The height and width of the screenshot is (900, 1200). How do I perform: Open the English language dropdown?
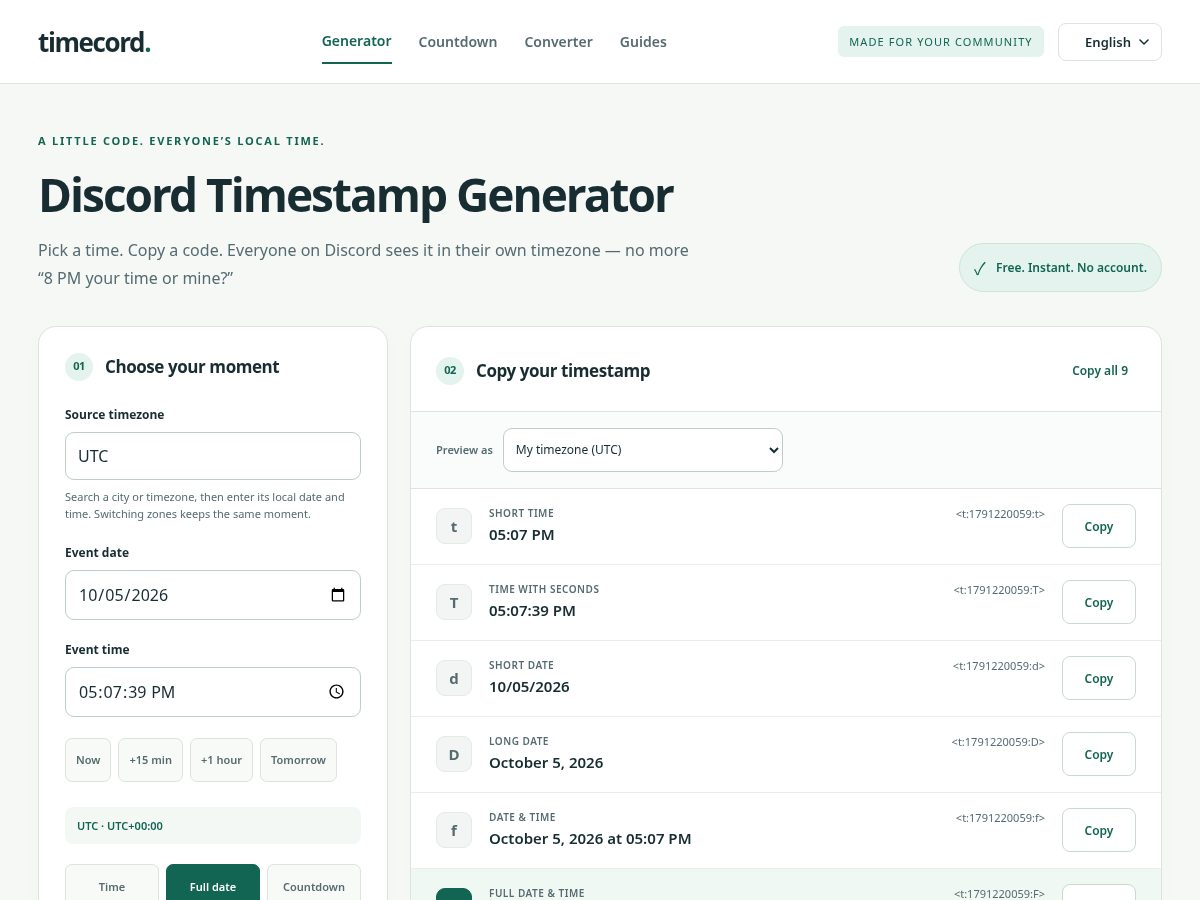pos(1110,42)
